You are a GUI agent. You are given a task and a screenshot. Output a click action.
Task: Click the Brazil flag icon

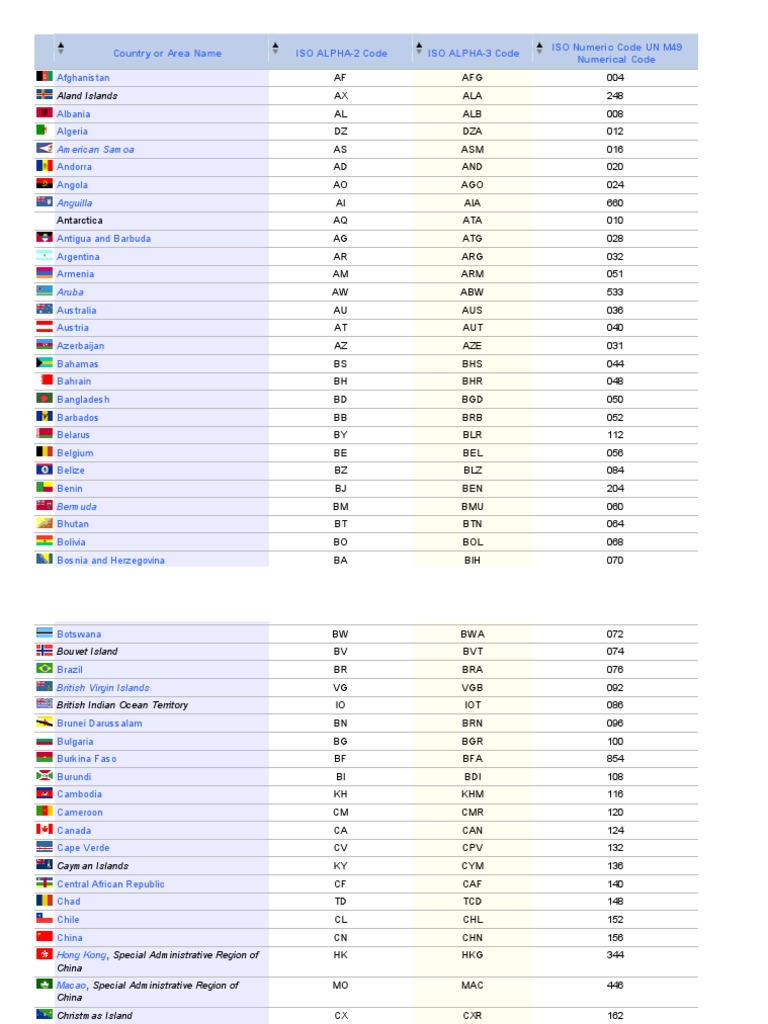[44, 669]
